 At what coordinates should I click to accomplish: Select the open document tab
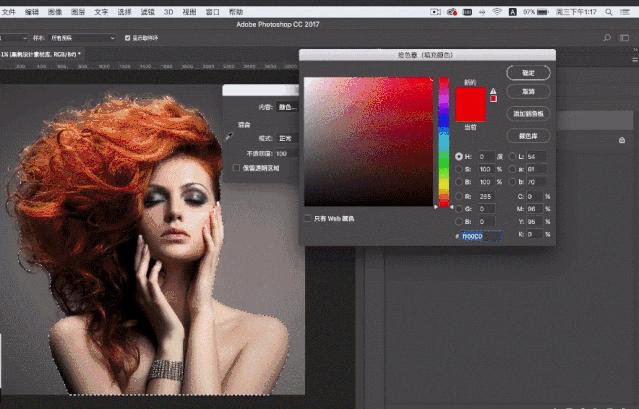coord(41,54)
